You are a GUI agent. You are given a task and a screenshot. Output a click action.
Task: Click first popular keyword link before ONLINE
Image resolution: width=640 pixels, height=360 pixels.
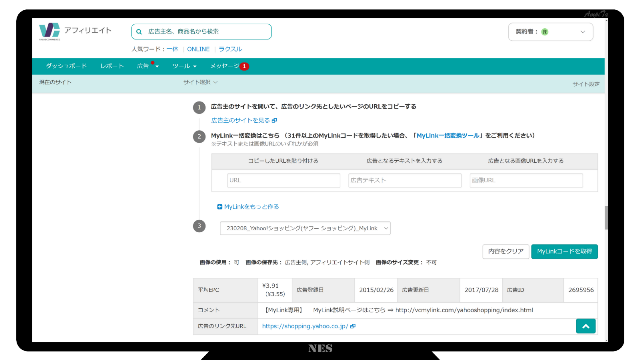point(172,49)
